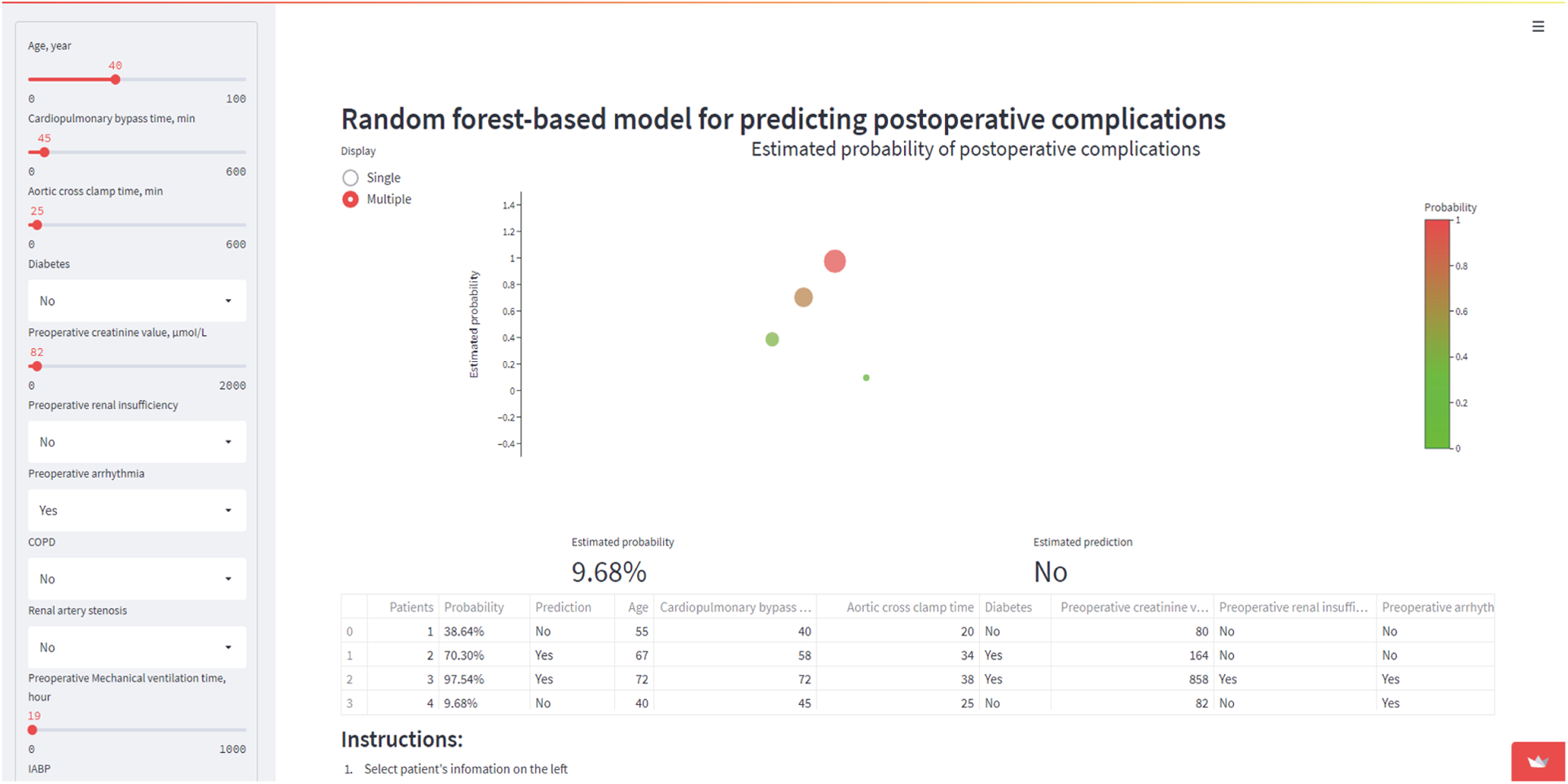Screen dimensions: 1568x784
Task: Expand Preoperative renal insufficiency dropdown
Action: [137, 442]
